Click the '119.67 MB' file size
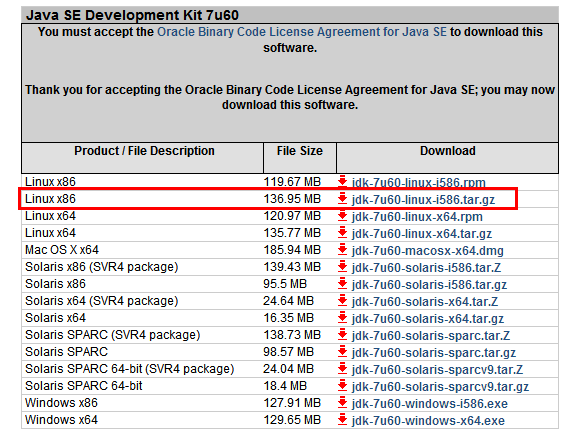Screen dimensions: 575x443 292,182
